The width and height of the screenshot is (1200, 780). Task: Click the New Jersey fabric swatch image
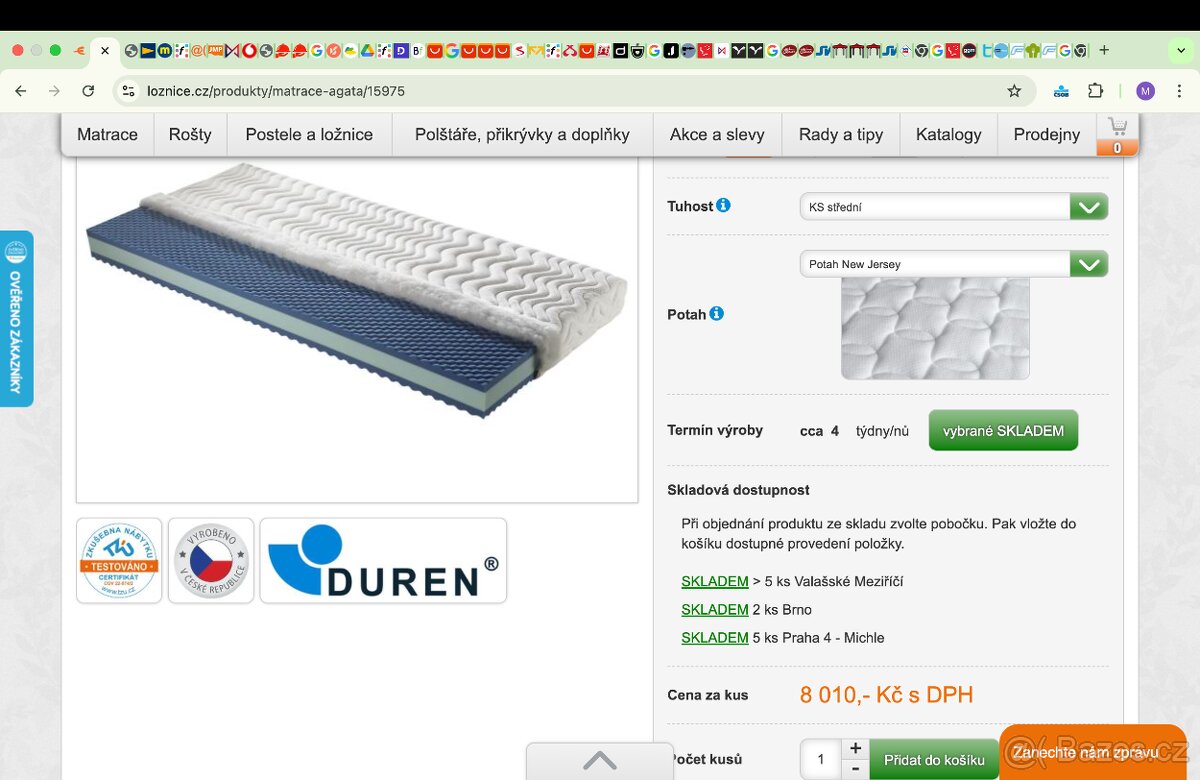(x=935, y=328)
